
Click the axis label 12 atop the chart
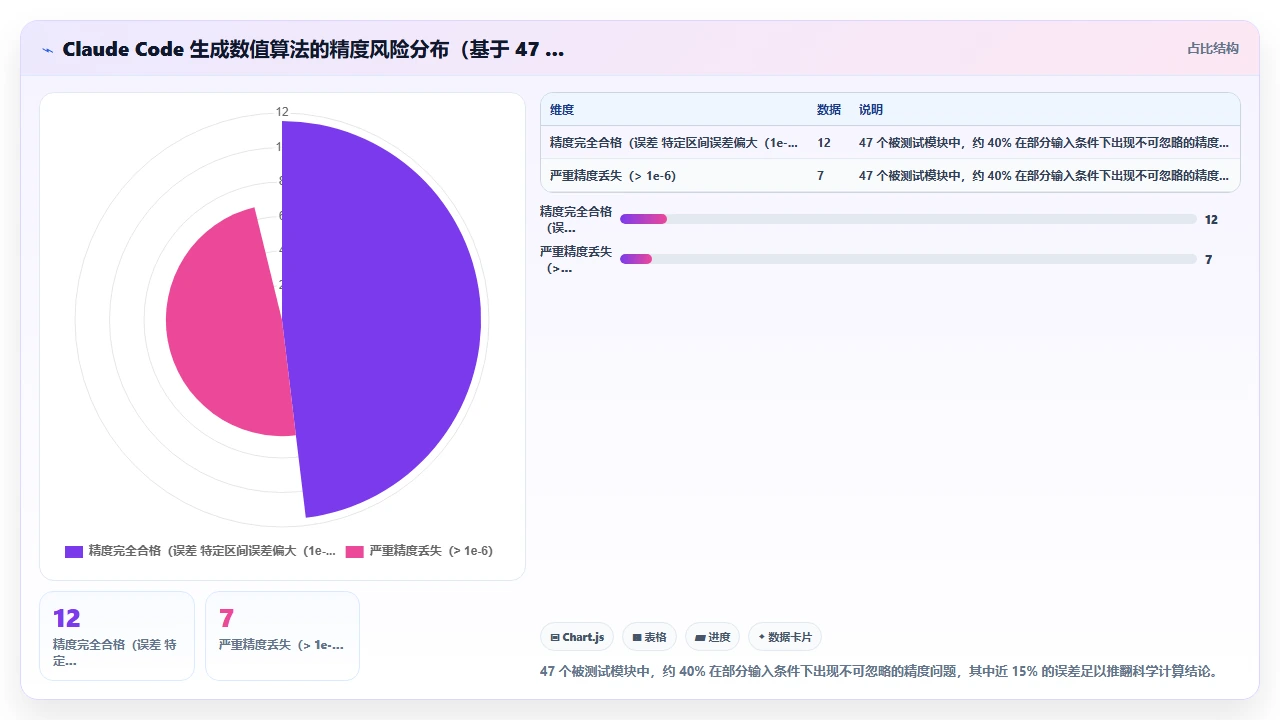[x=282, y=112]
